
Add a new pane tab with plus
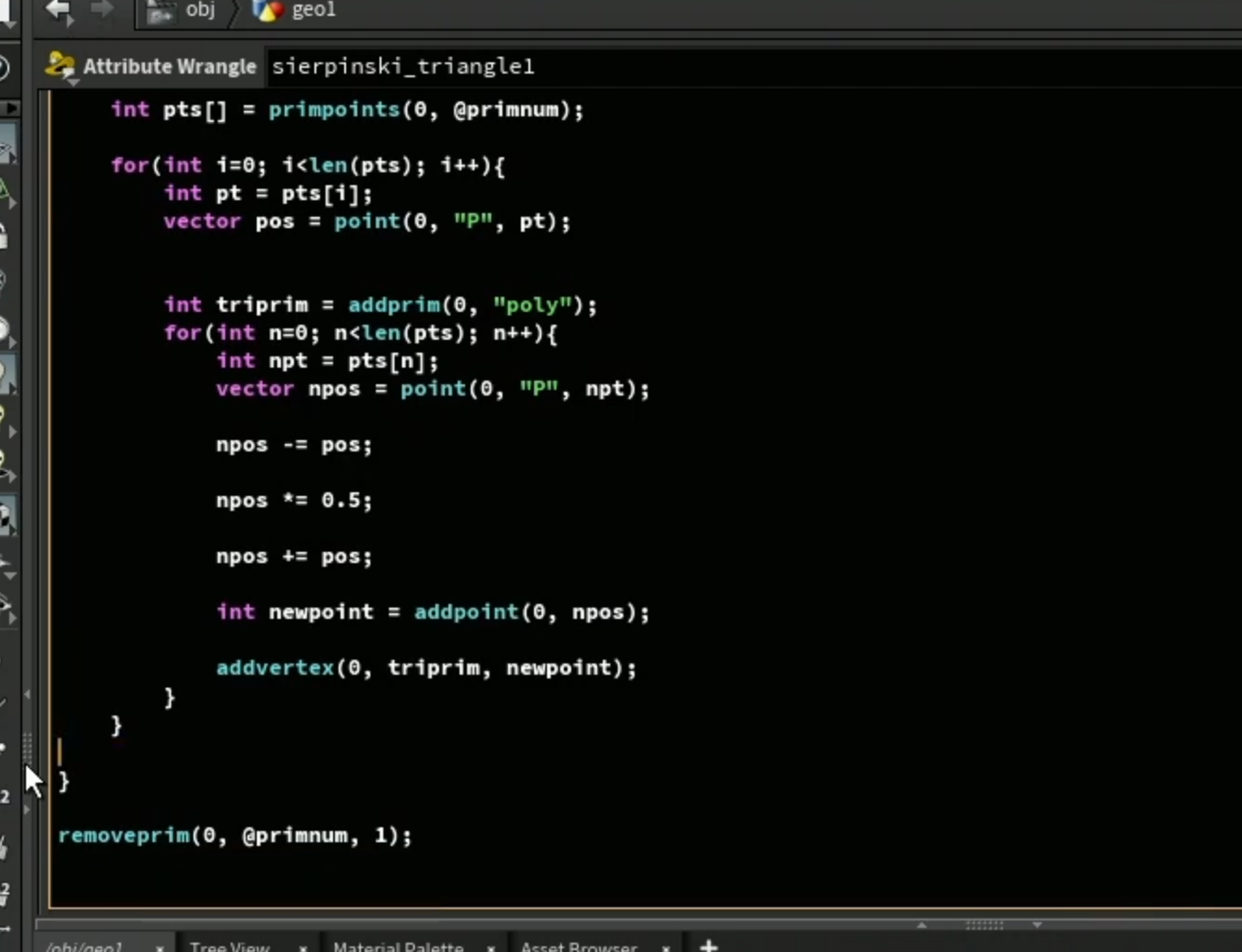tap(708, 945)
